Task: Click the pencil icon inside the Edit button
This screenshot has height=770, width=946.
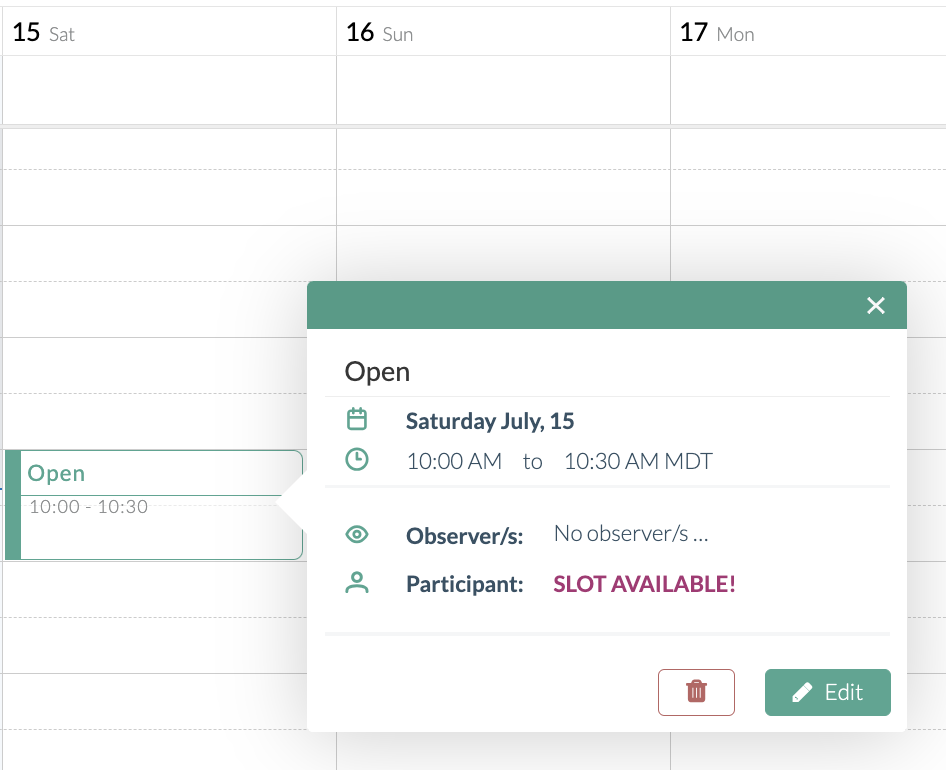Action: coord(801,692)
